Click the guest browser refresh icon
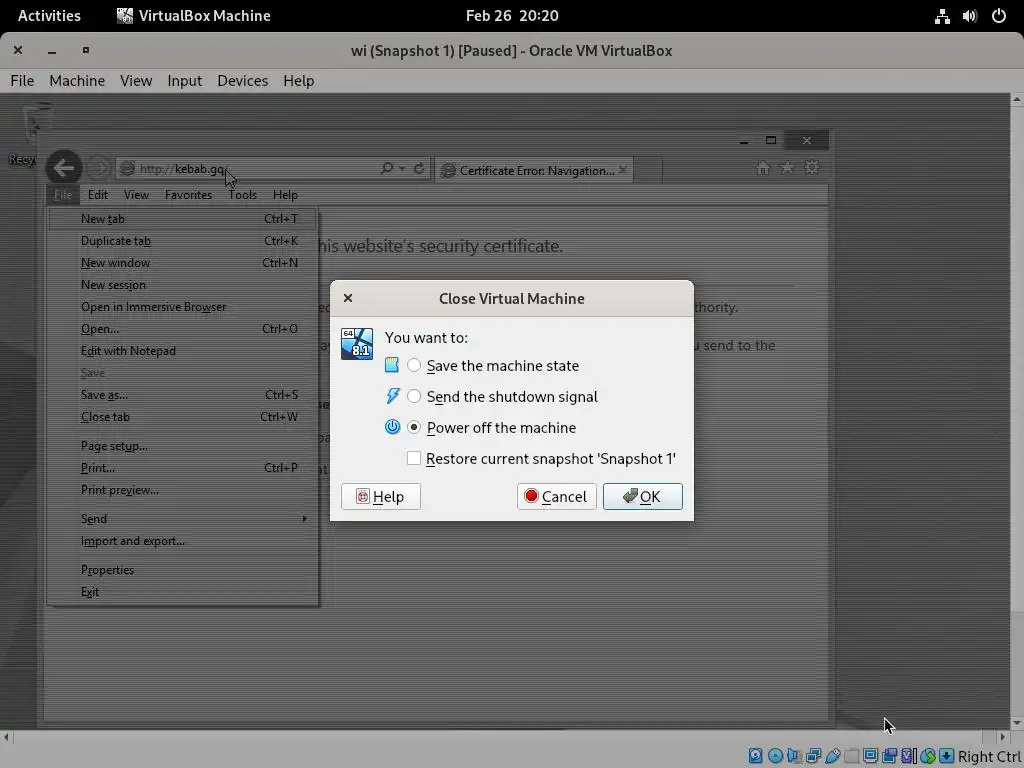 click(419, 168)
